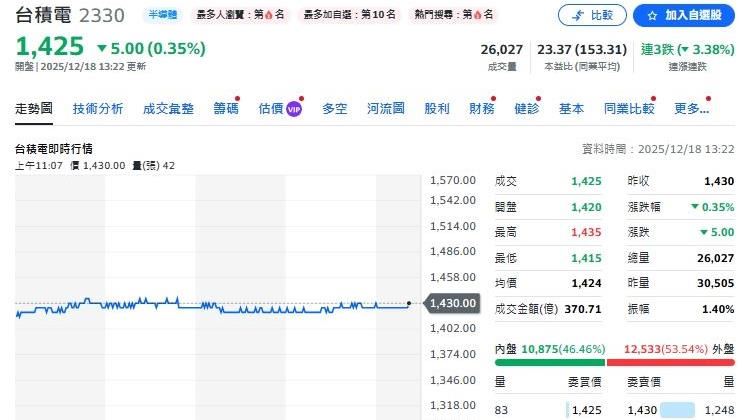Click the 均價 value 1,424

[586, 283]
